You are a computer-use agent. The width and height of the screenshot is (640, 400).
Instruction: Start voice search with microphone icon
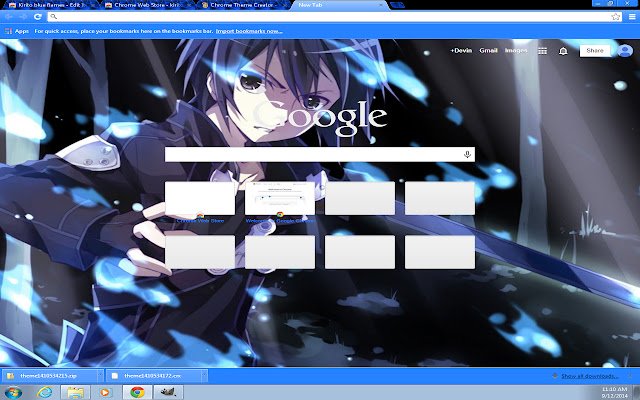(x=467, y=155)
